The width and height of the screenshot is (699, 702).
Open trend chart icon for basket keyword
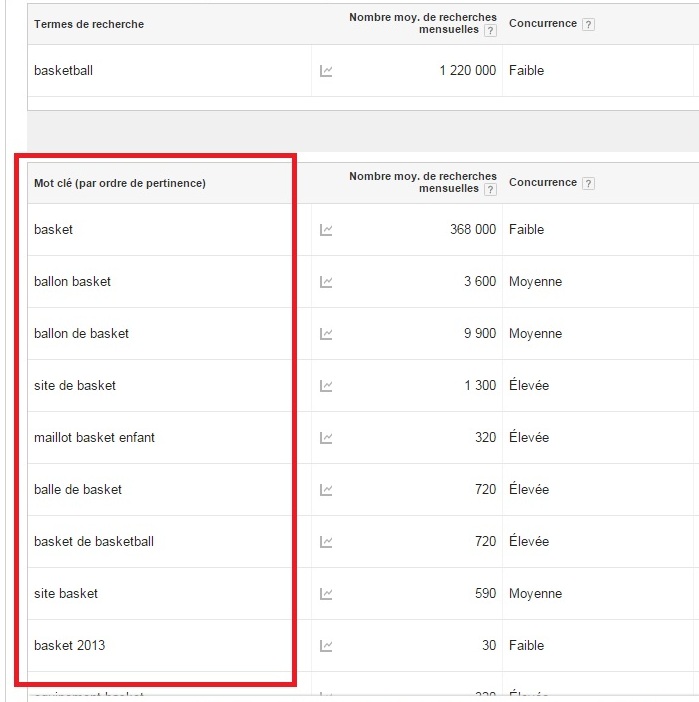pos(326,230)
